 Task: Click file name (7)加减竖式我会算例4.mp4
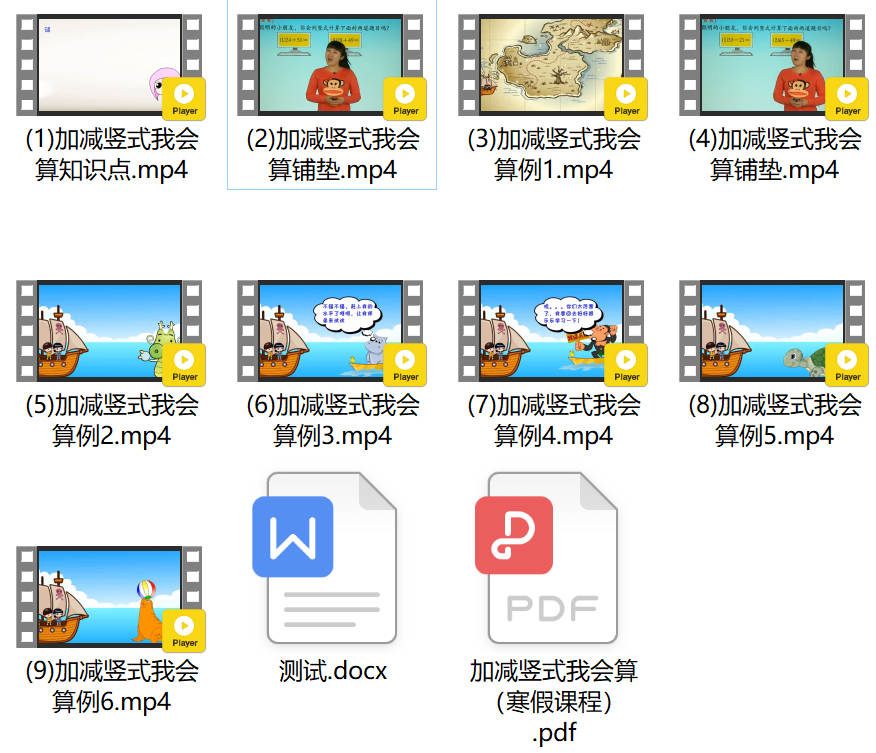click(553, 420)
